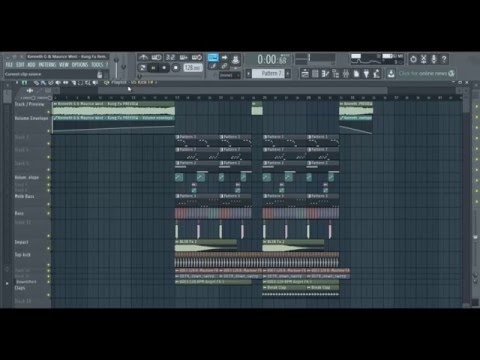This screenshot has height=360, width=480.
Task: Select the Volume Envelope track name
Action: click(x=31, y=118)
